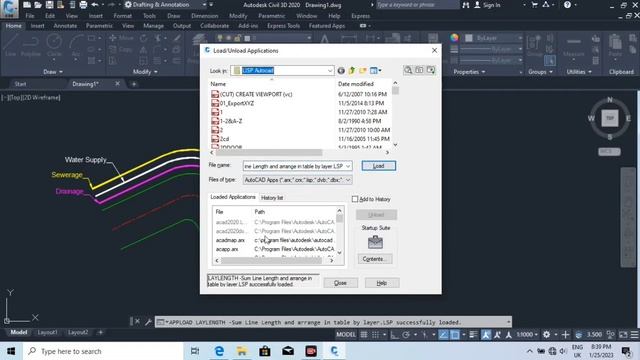The width and height of the screenshot is (640, 360).
Task: Go back using the dialog's Back icon
Action: [341, 71]
